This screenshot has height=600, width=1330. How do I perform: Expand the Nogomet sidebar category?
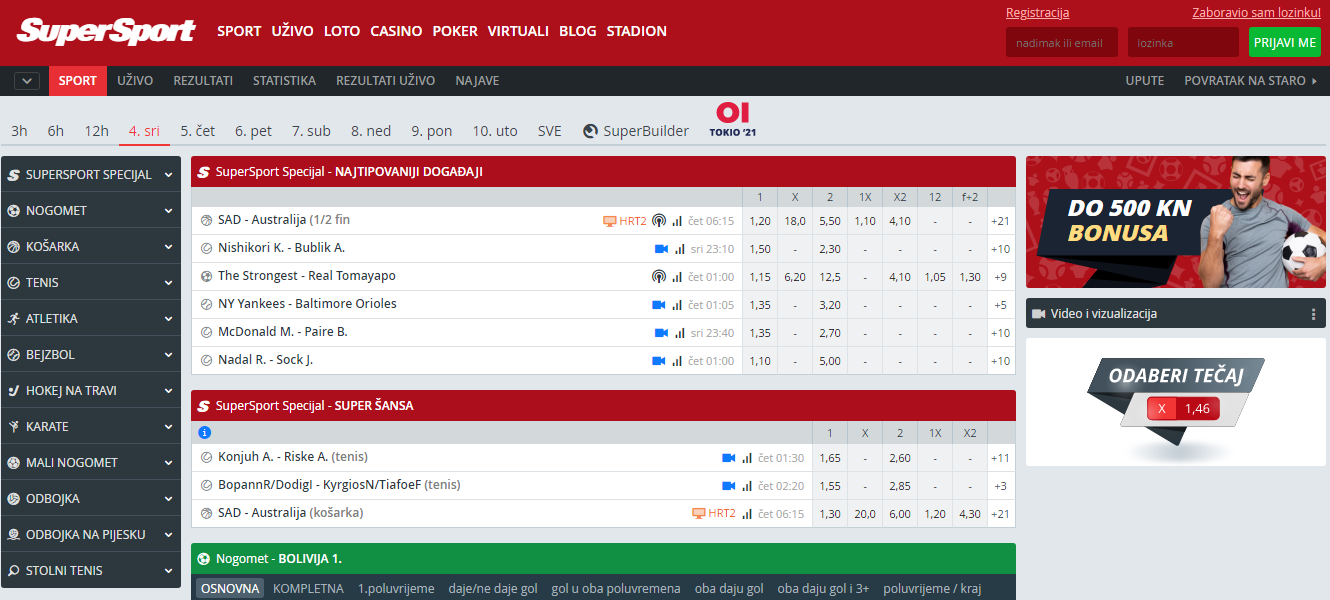[91, 211]
